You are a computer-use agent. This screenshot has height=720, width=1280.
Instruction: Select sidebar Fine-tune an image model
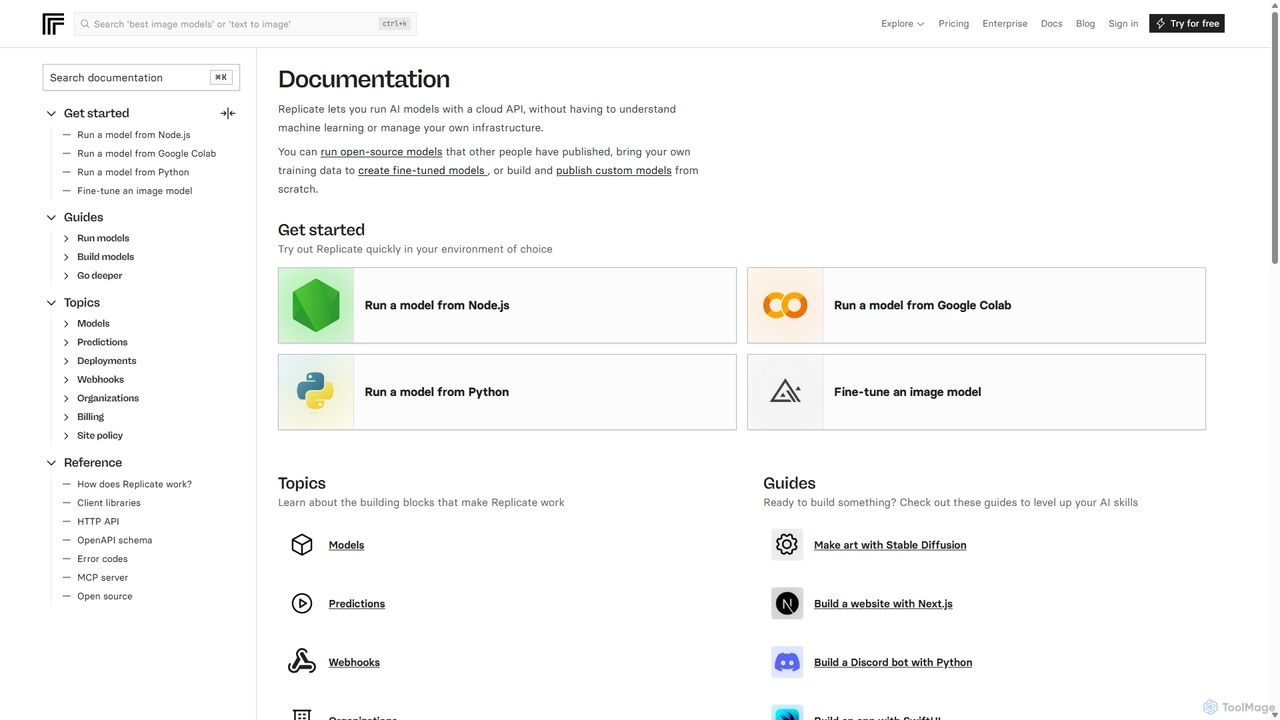[135, 191]
